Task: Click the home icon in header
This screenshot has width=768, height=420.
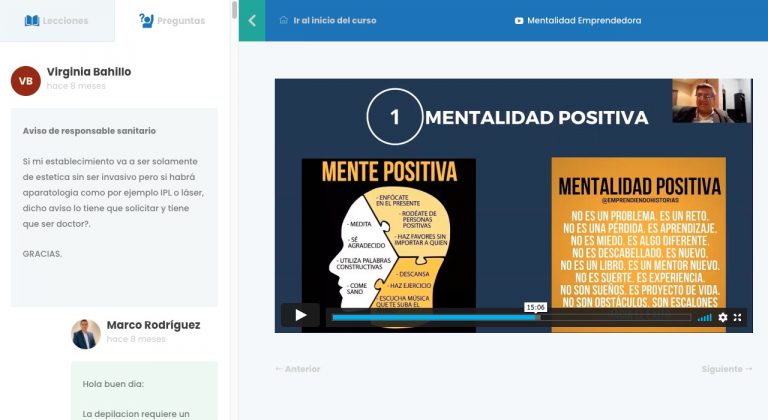Action: pyautogui.click(x=284, y=20)
